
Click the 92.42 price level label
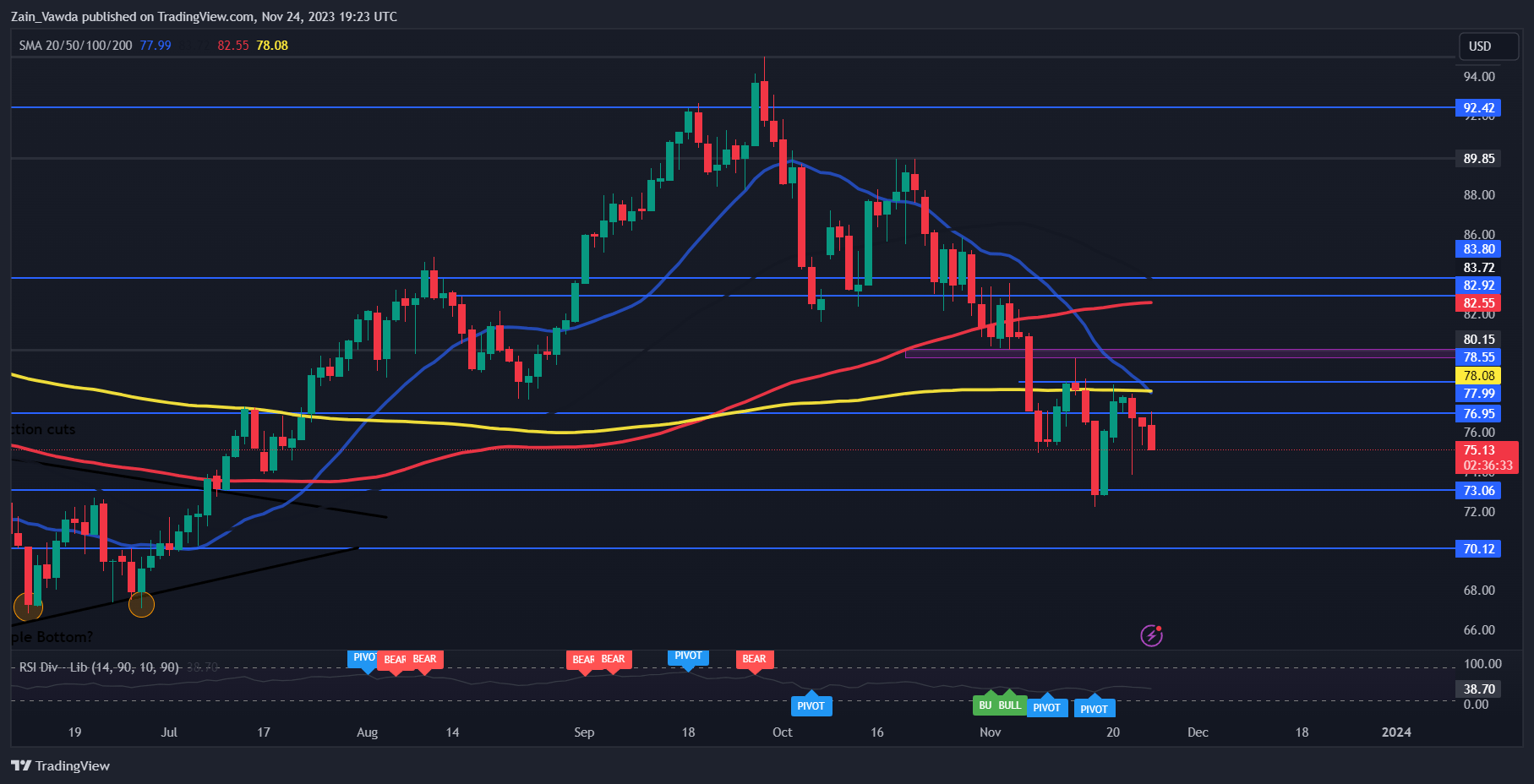[1478, 107]
